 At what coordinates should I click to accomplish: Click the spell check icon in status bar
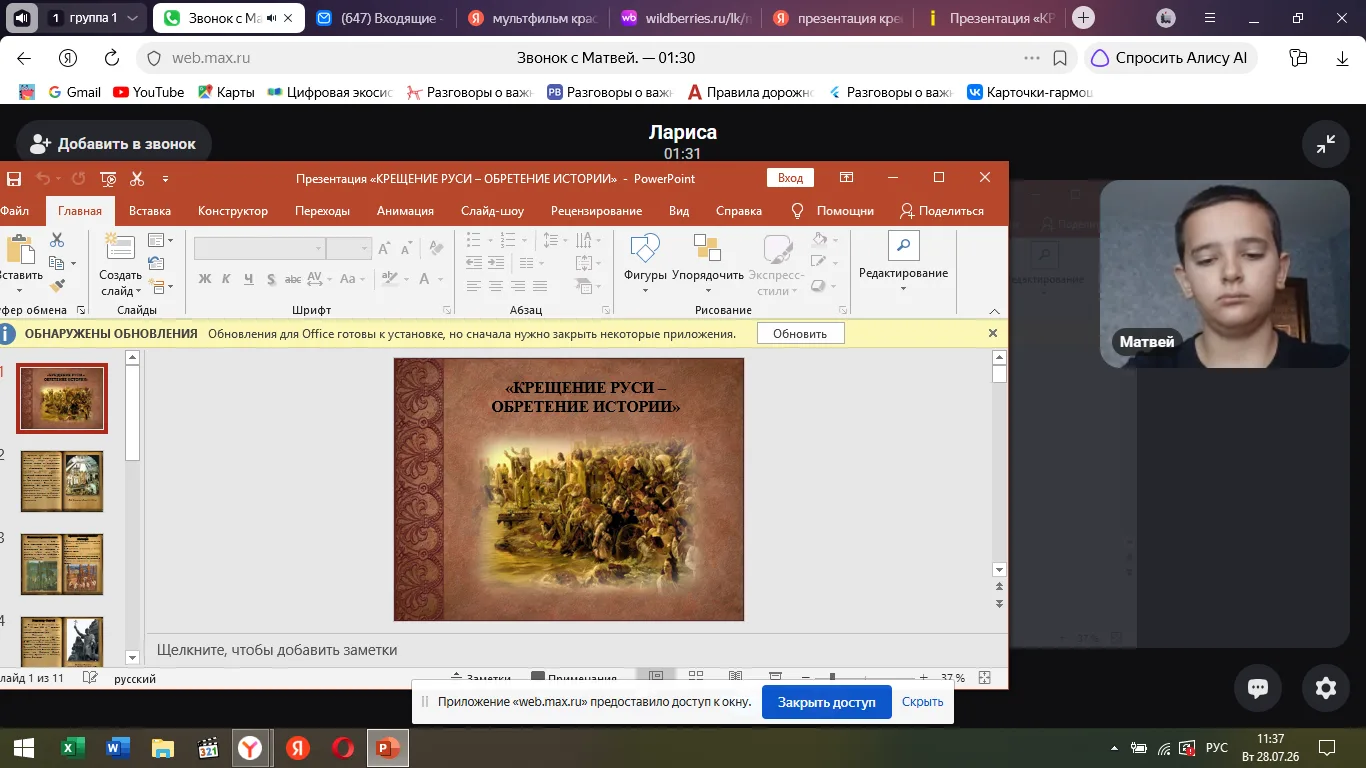pos(90,678)
